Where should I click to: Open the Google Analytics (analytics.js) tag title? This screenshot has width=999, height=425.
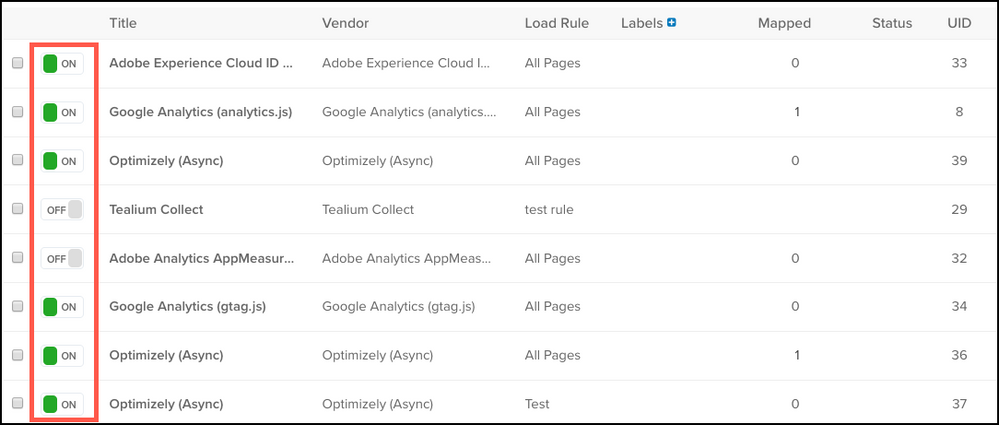(200, 113)
